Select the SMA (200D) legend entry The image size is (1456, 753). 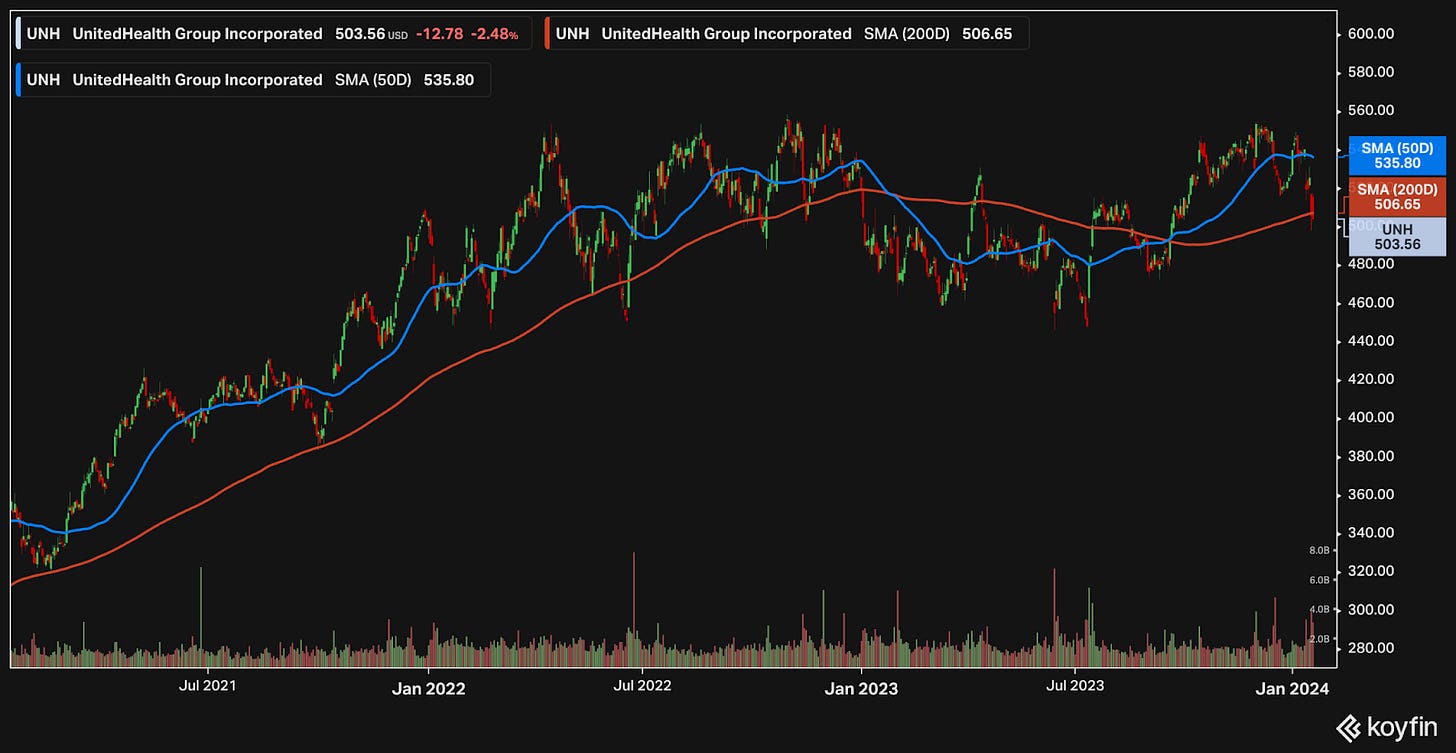pos(787,34)
